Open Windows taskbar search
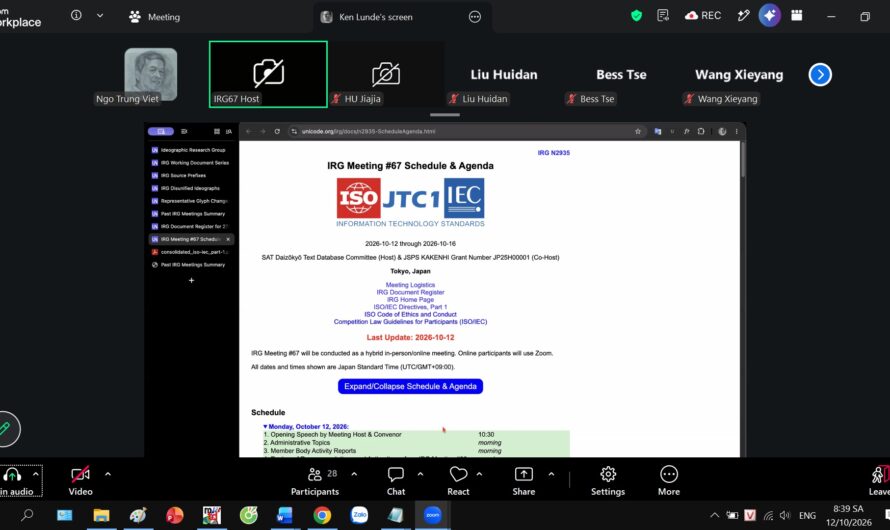The height and width of the screenshot is (530, 890). (x=27, y=515)
